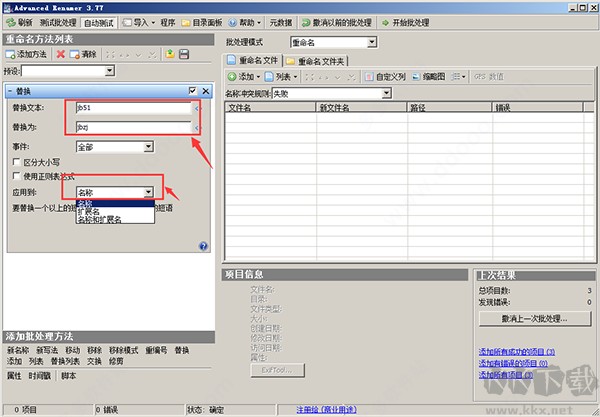Screen dimensions: 600x417
Task: Click the 元数据 toolbar item
Action: coord(281,23)
